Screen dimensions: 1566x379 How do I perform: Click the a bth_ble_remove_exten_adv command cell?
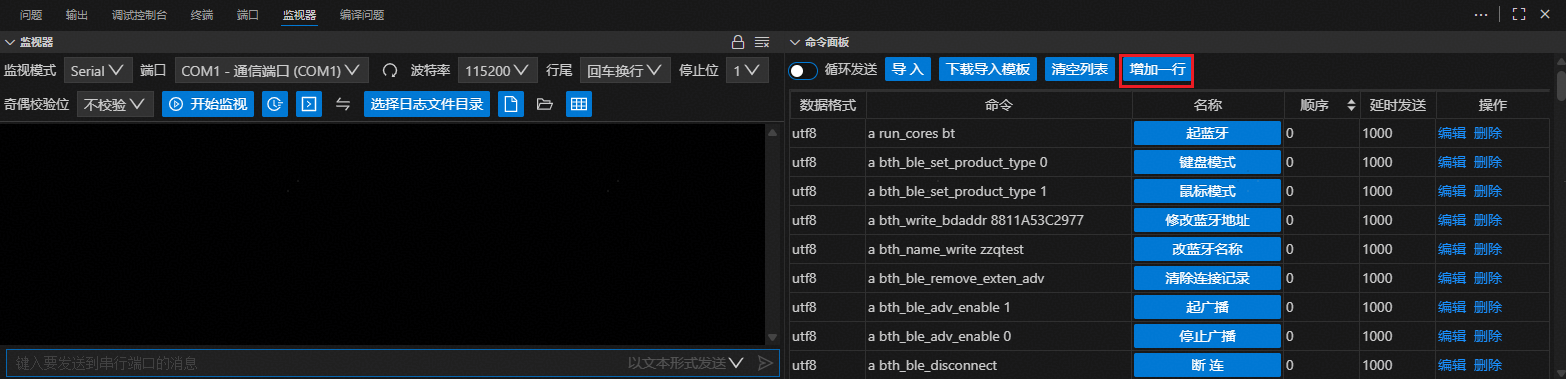point(998,278)
